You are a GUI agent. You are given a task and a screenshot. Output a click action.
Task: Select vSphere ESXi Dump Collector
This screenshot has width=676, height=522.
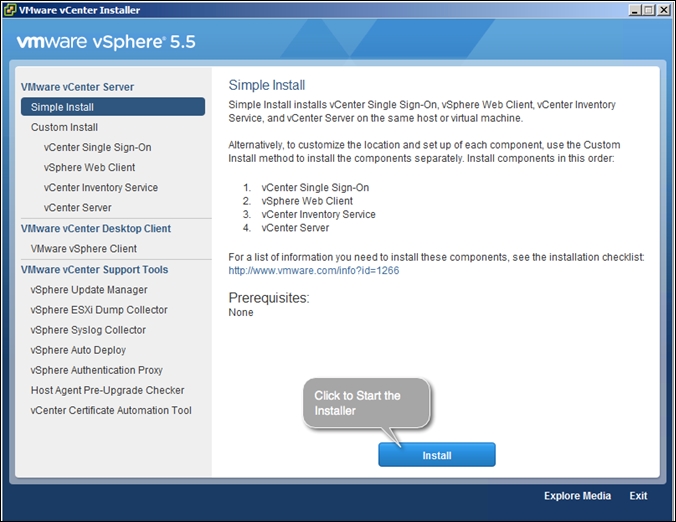coord(99,310)
